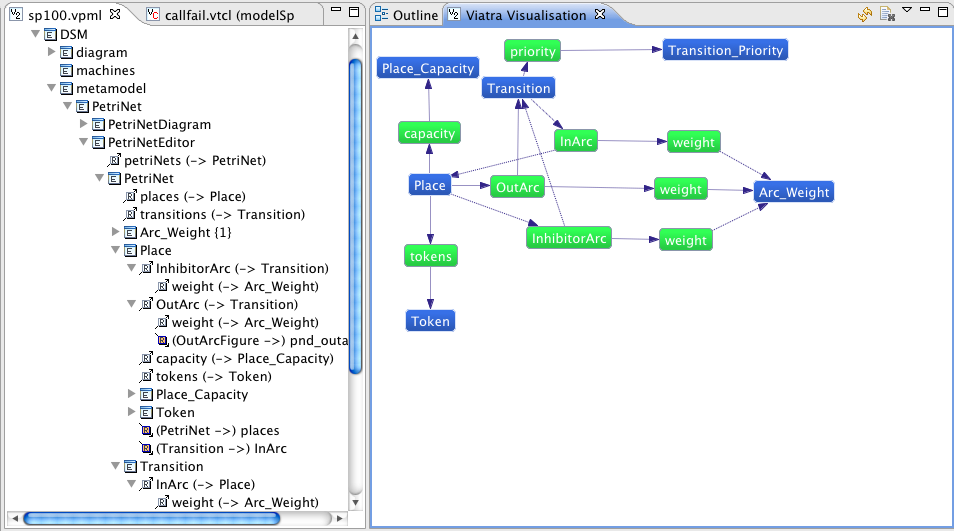Close the Viatra Visualisation tab
Screen dimensions: 954x531
pos(600,13)
